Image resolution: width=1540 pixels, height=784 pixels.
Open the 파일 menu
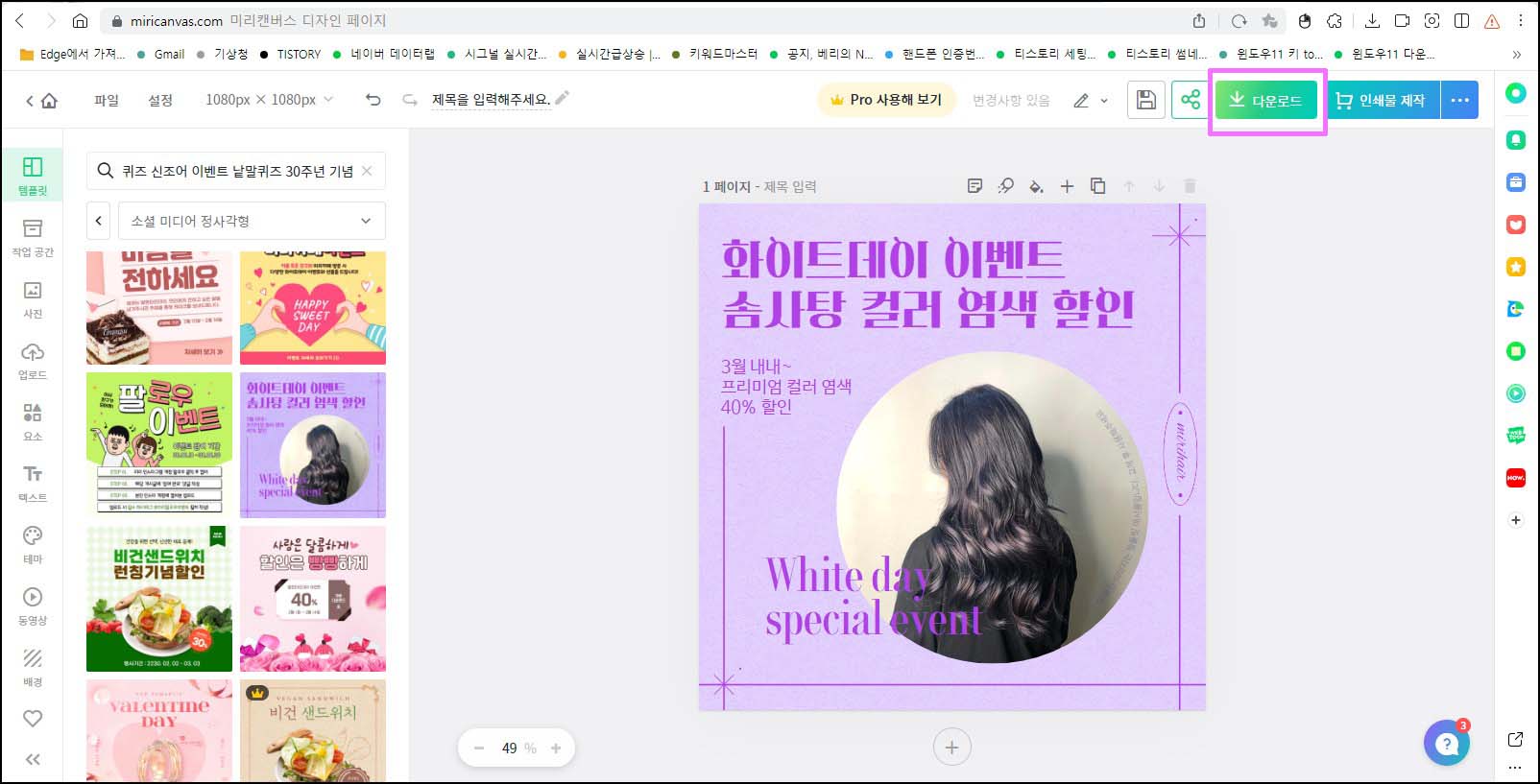point(107,100)
